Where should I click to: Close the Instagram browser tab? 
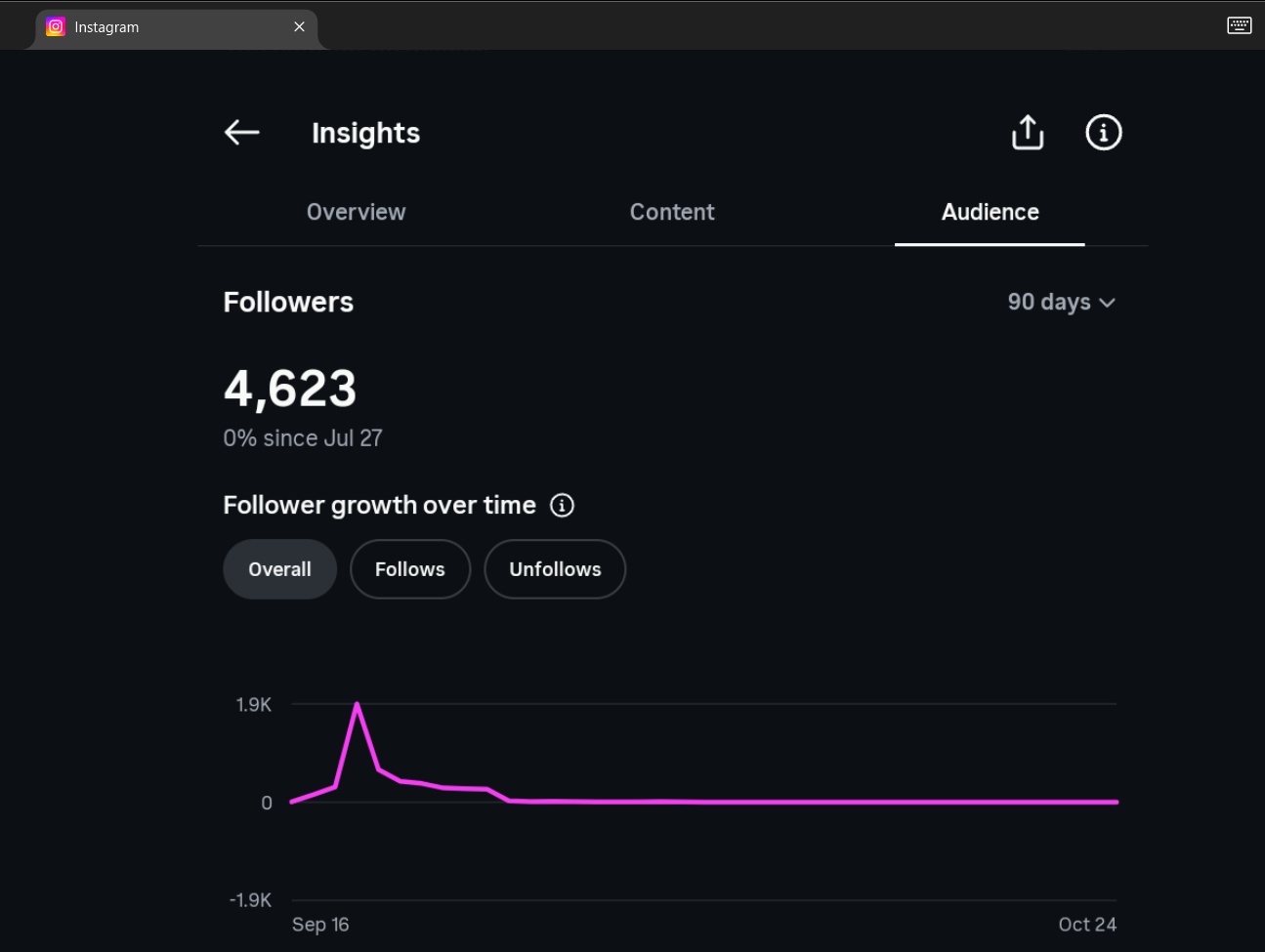[299, 27]
